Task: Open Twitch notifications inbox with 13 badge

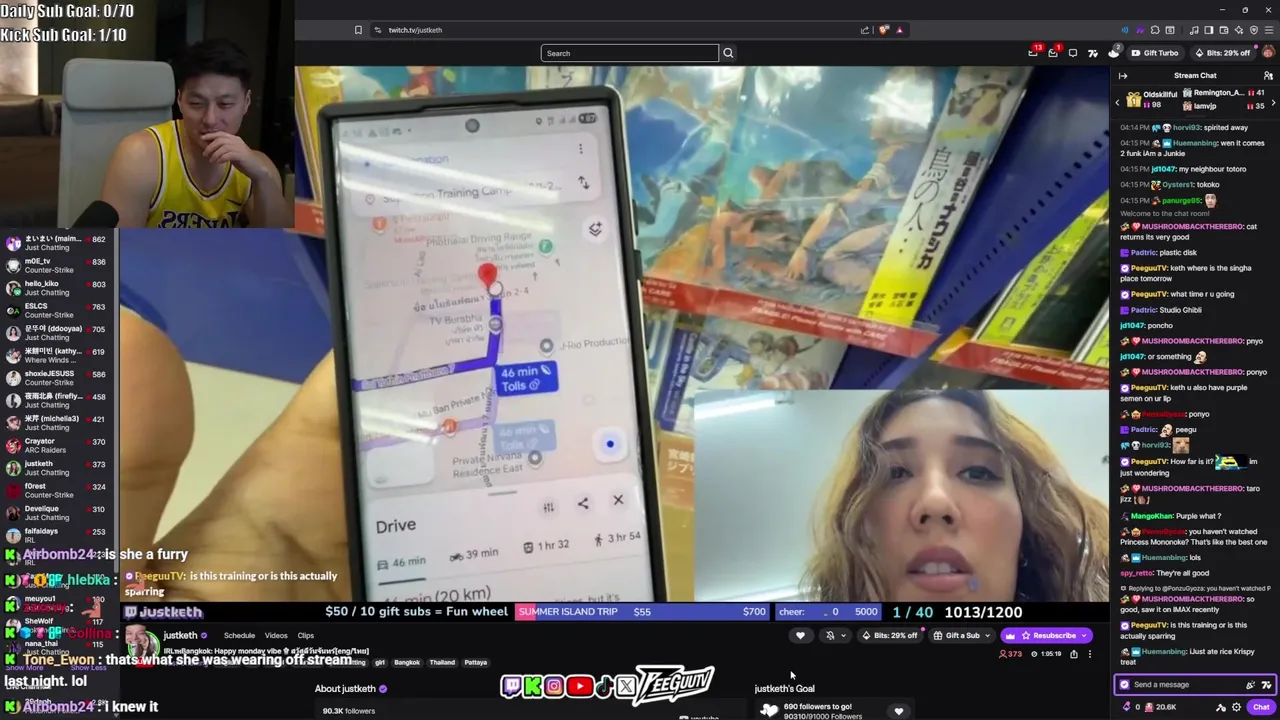Action: [x=1034, y=53]
